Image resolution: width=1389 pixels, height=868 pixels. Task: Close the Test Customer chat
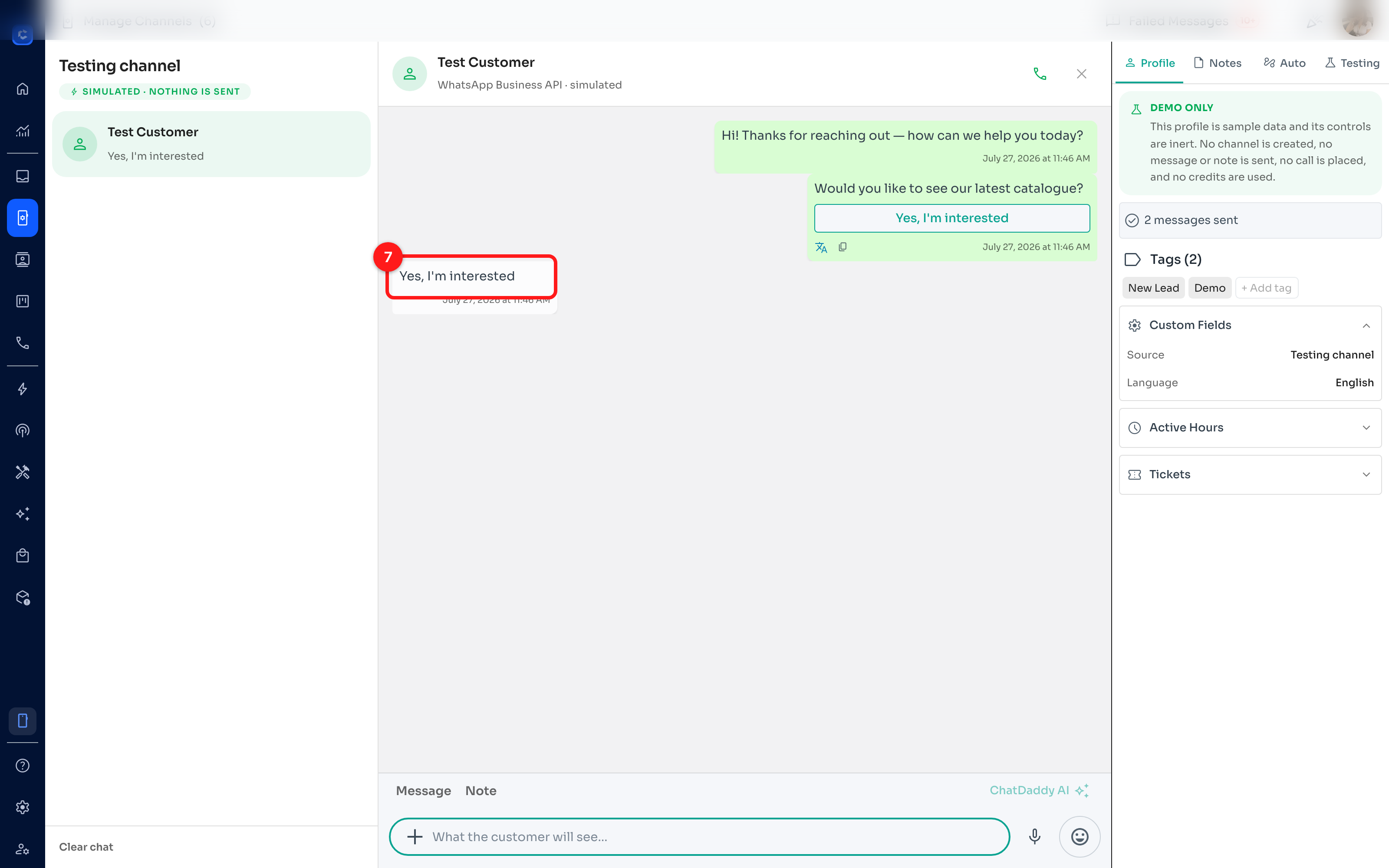[1081, 73]
